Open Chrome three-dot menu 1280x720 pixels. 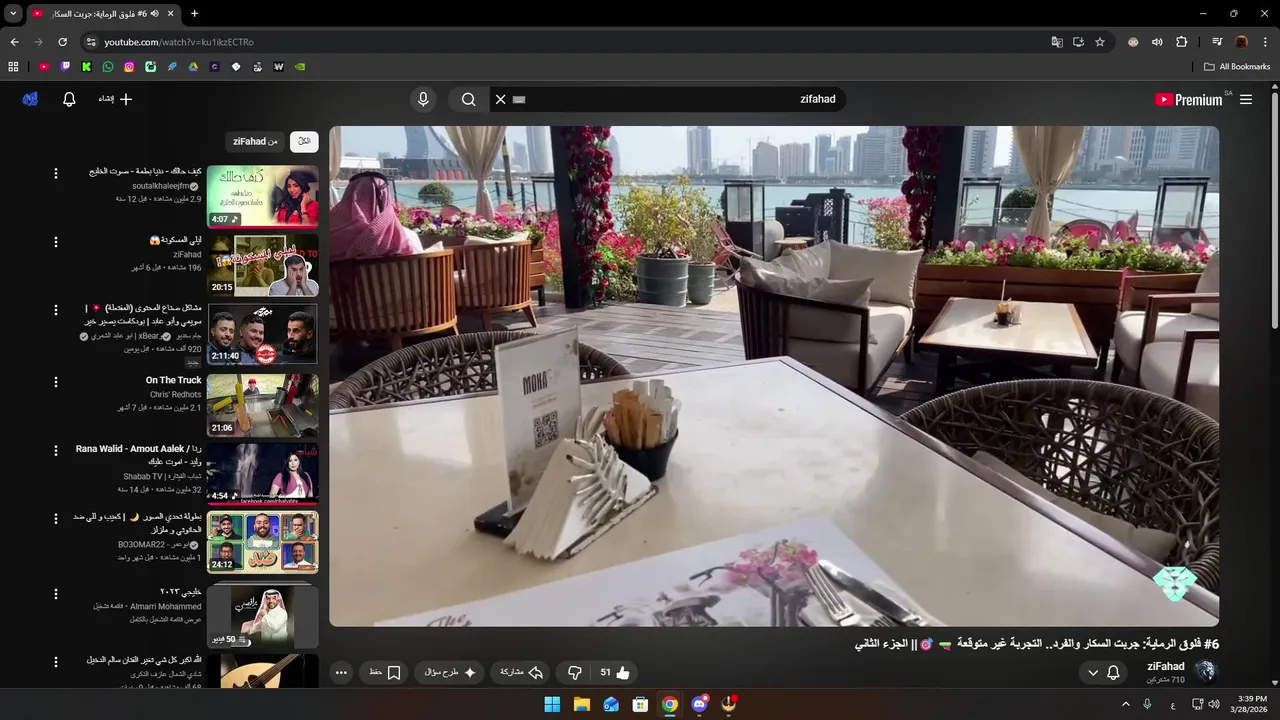pyautogui.click(x=1266, y=42)
